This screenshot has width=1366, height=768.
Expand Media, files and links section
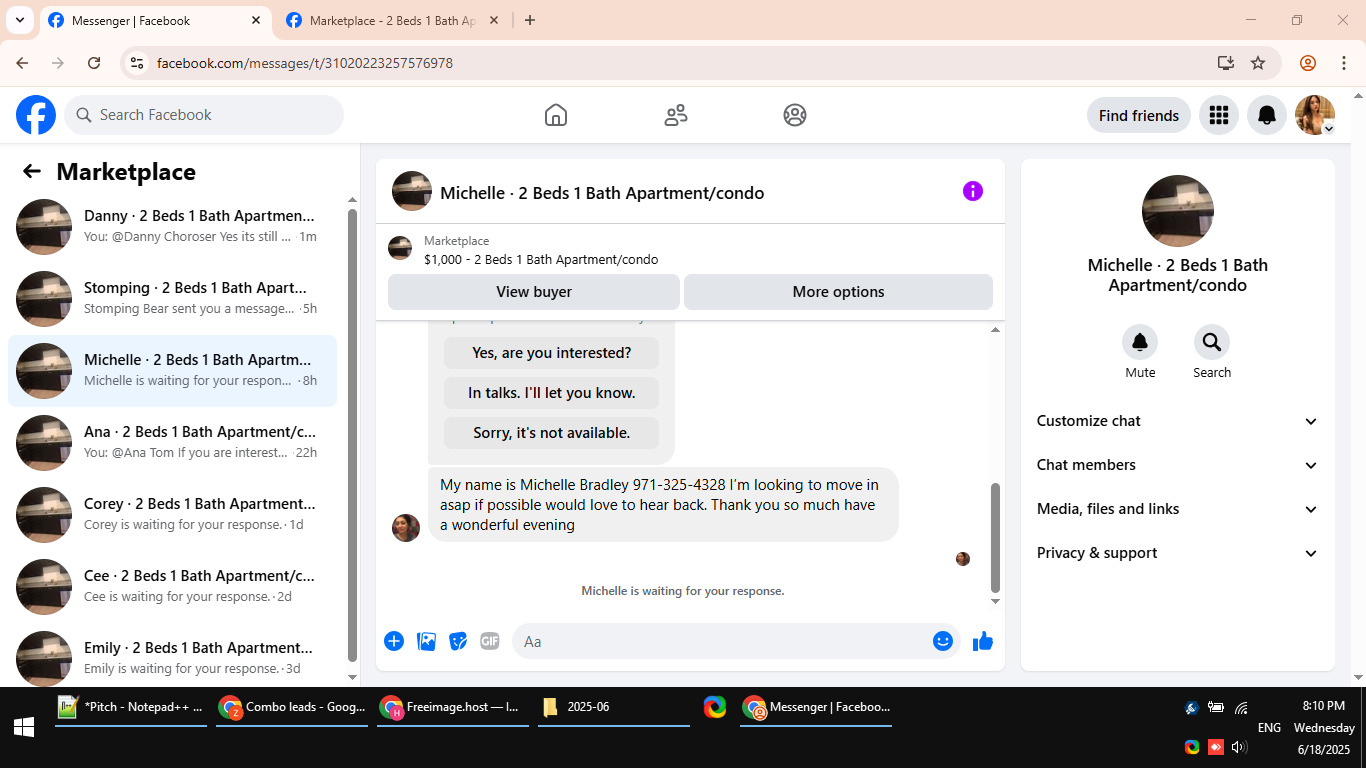[x=1178, y=509]
